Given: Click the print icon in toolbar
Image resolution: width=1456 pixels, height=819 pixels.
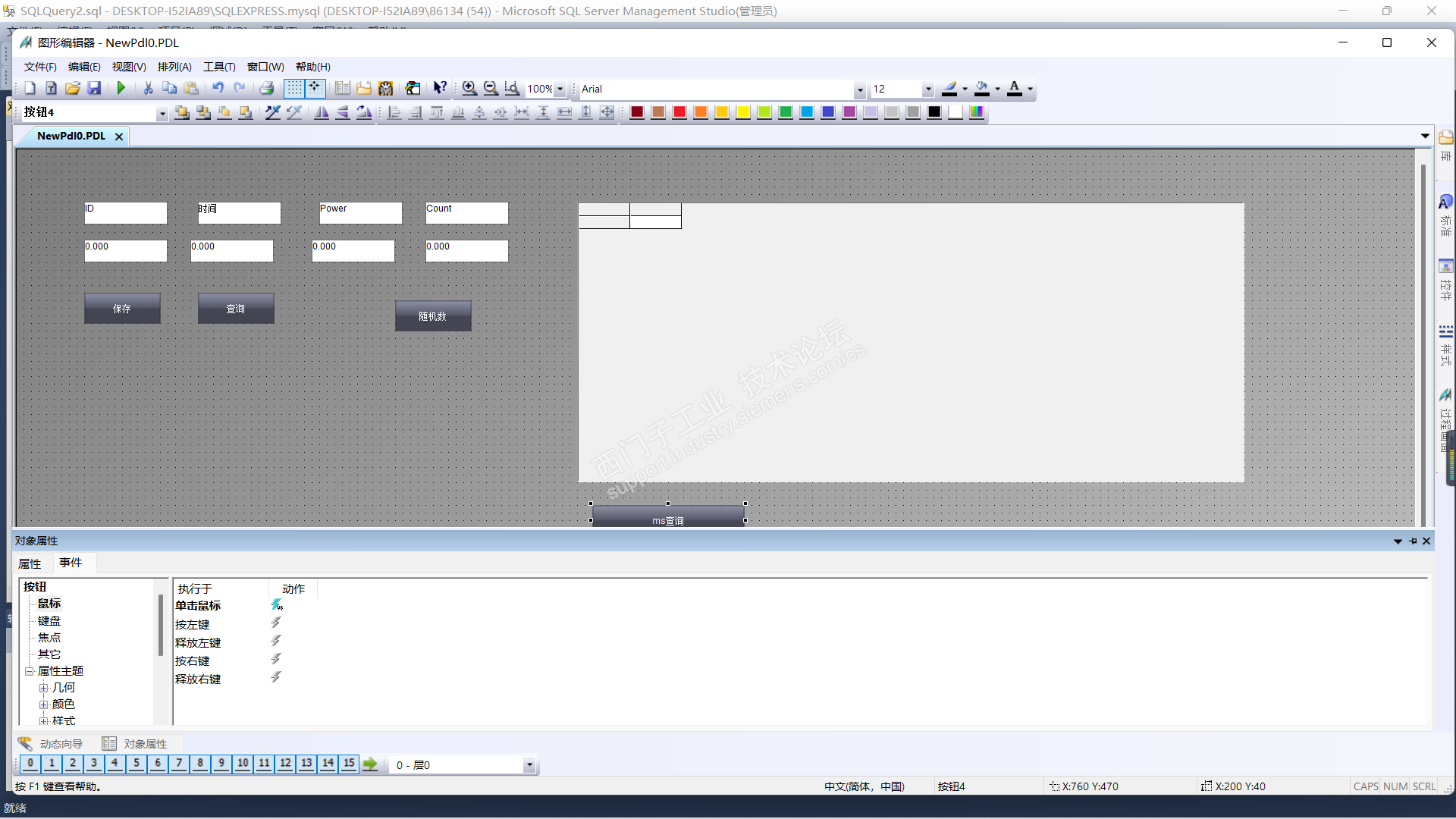Looking at the screenshot, I should (266, 89).
